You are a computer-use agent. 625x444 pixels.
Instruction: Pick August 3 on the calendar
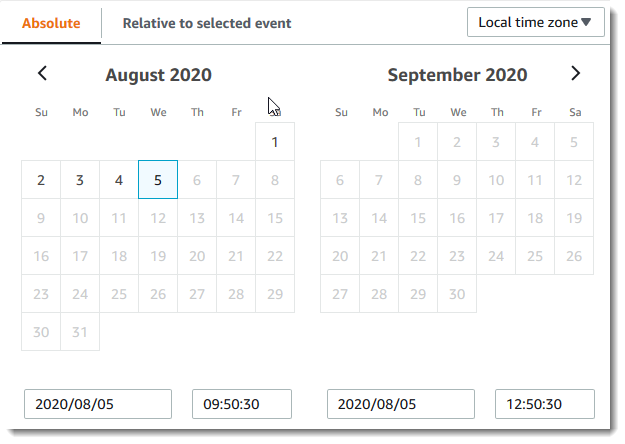(x=80, y=181)
